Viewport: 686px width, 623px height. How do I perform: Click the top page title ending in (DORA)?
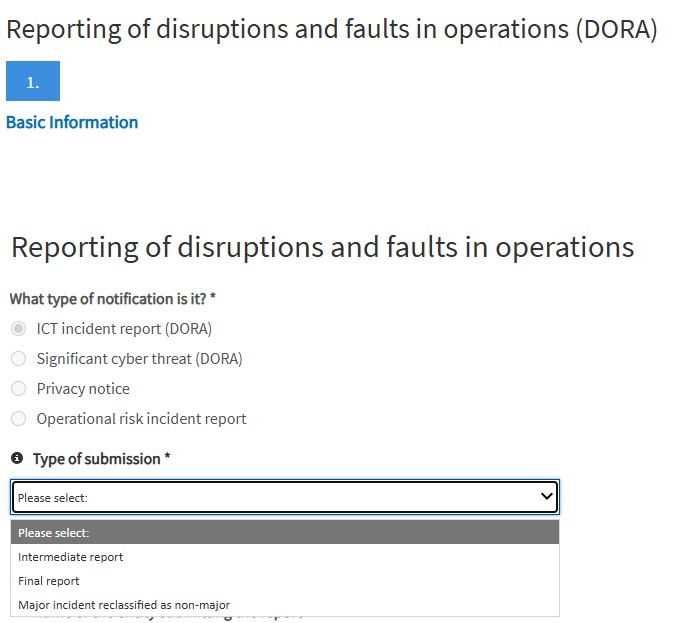click(331, 29)
